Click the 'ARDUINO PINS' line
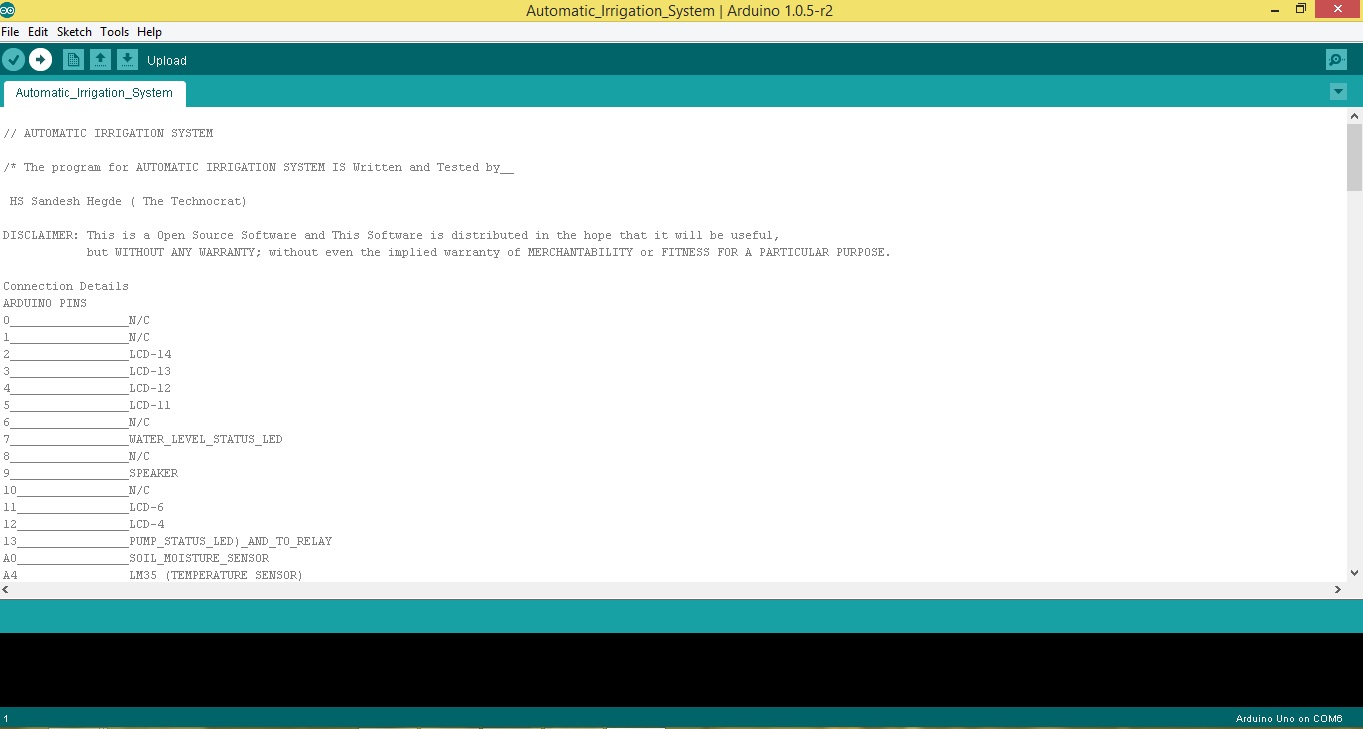1363x729 pixels. [45, 303]
